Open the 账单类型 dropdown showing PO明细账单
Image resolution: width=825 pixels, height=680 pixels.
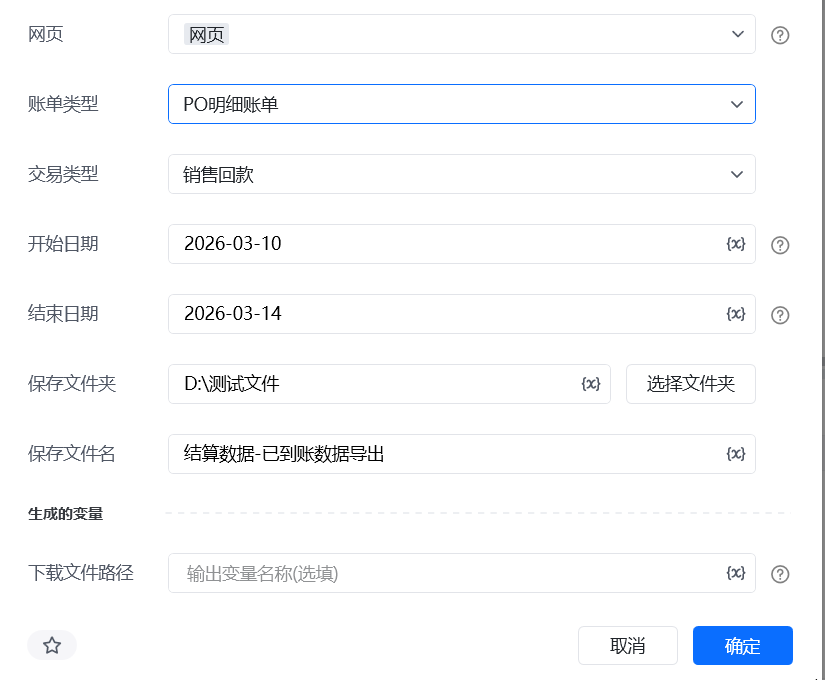461,104
